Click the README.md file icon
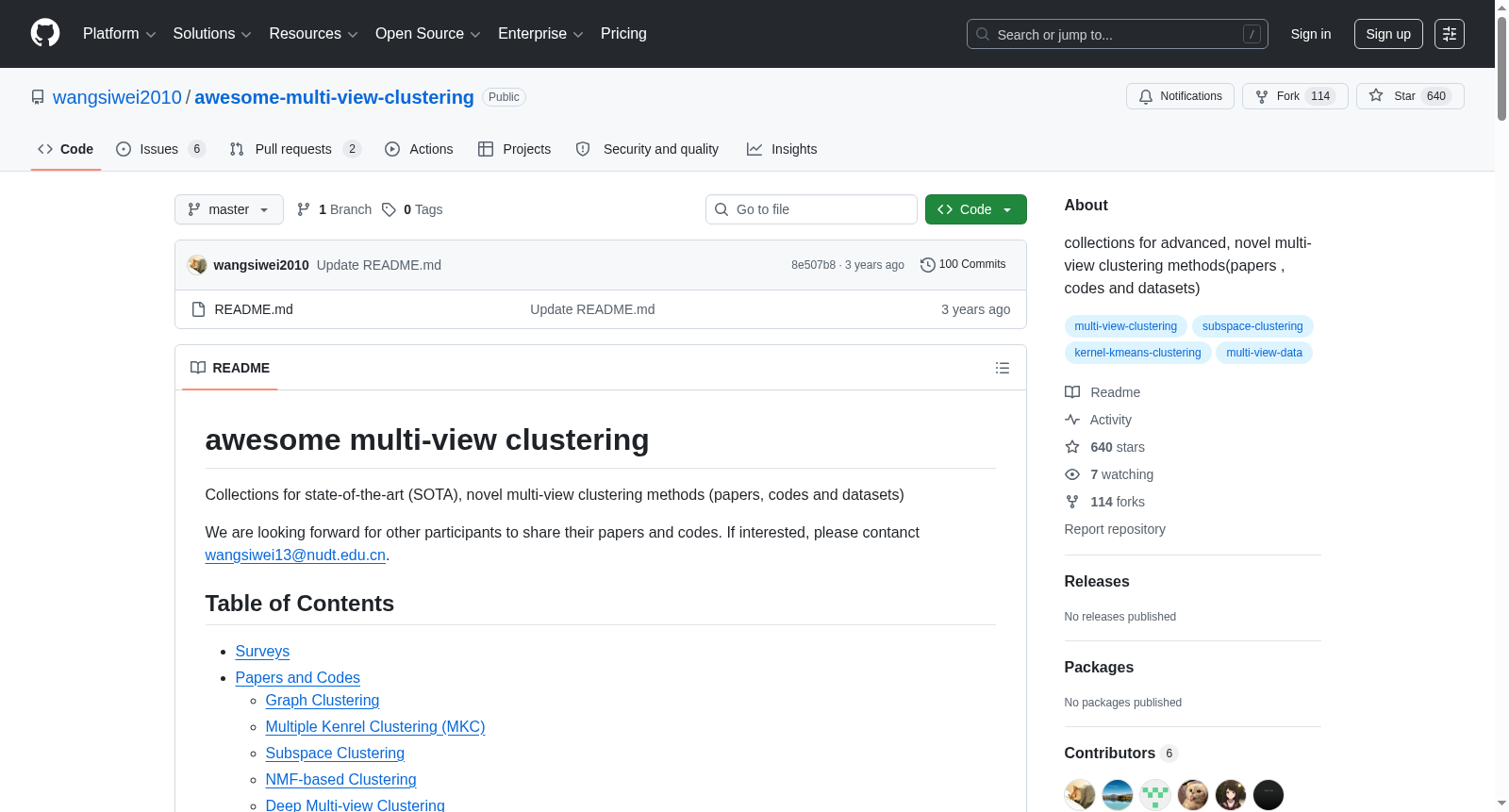Viewport: 1509px width, 812px height. 198,309
